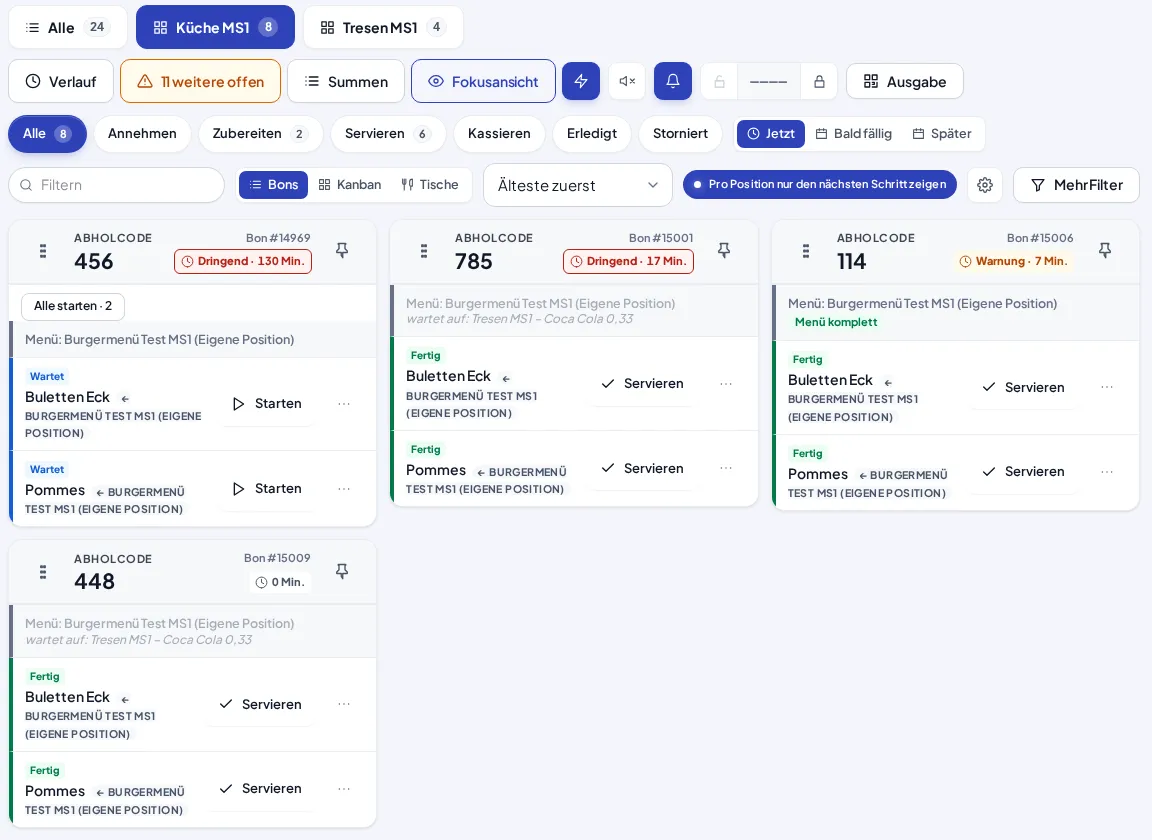1152x840 pixels.
Task: Click the Filtern search field
Action: (116, 185)
